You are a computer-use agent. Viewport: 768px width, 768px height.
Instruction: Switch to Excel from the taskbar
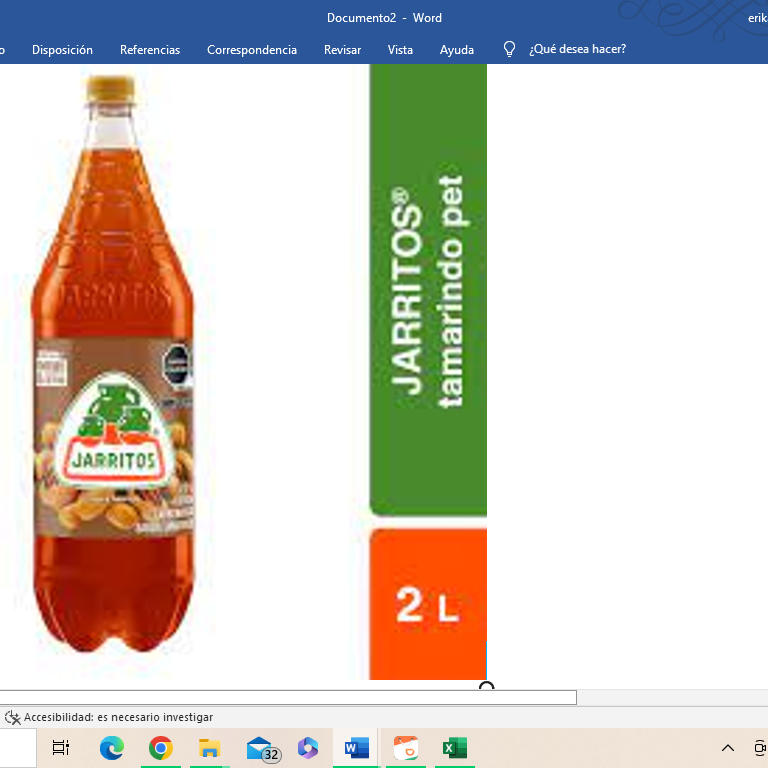455,748
